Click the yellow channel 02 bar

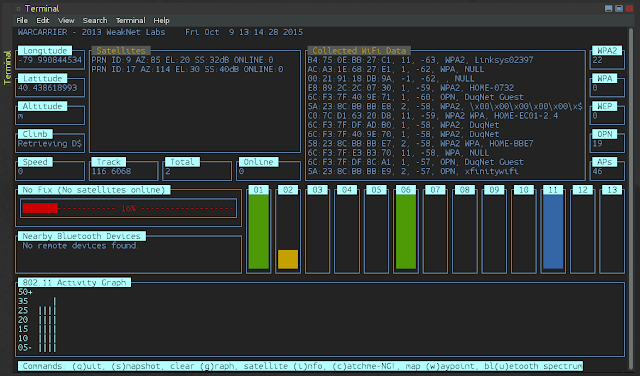click(288, 259)
